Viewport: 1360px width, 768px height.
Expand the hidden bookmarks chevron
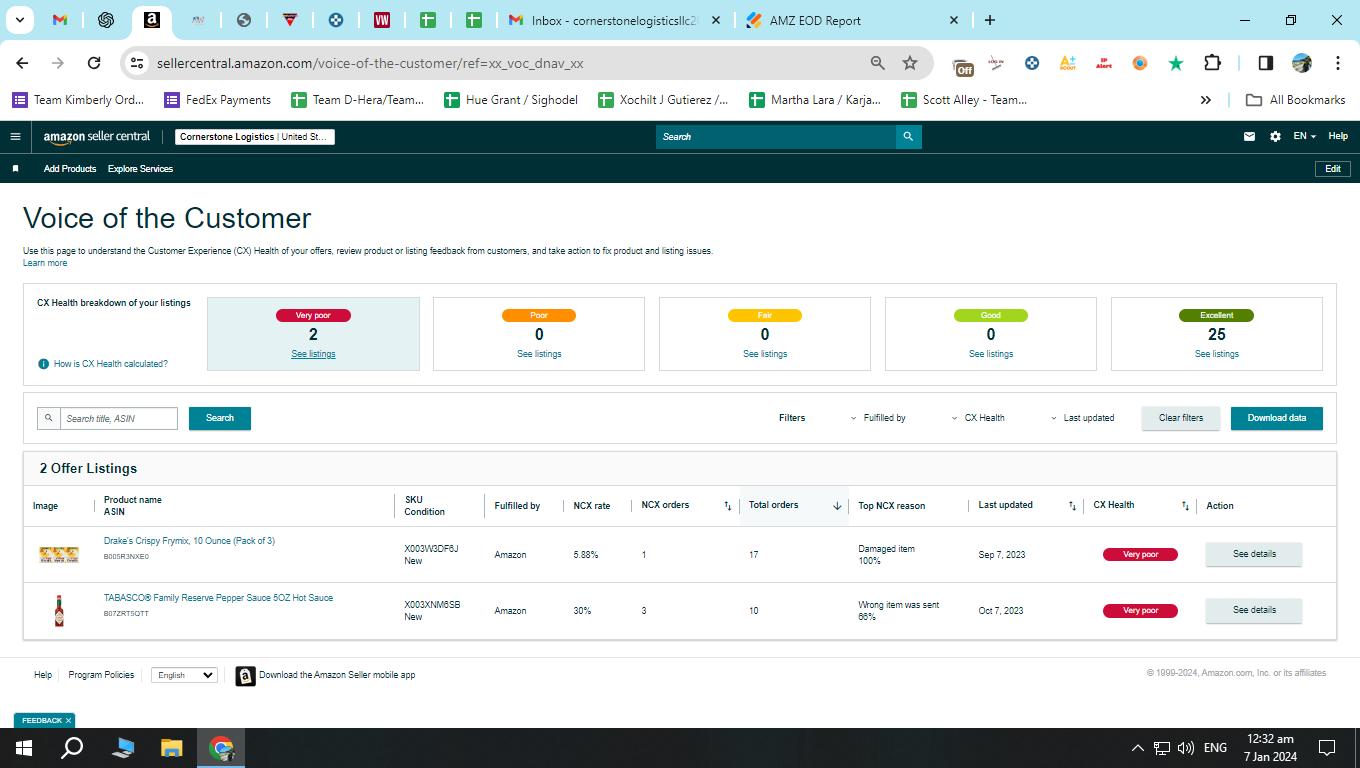1206,100
